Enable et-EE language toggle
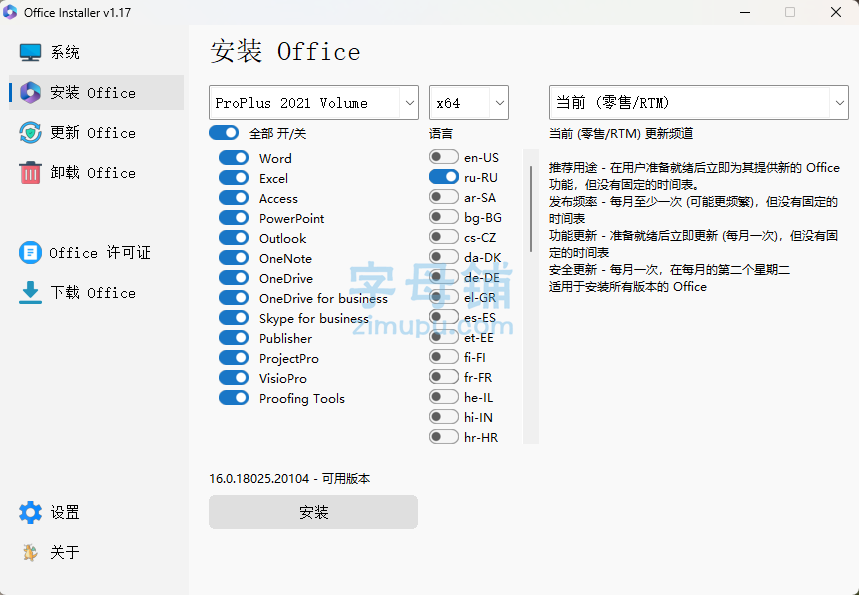Screen dimensions: 859x595 click(x=444, y=337)
